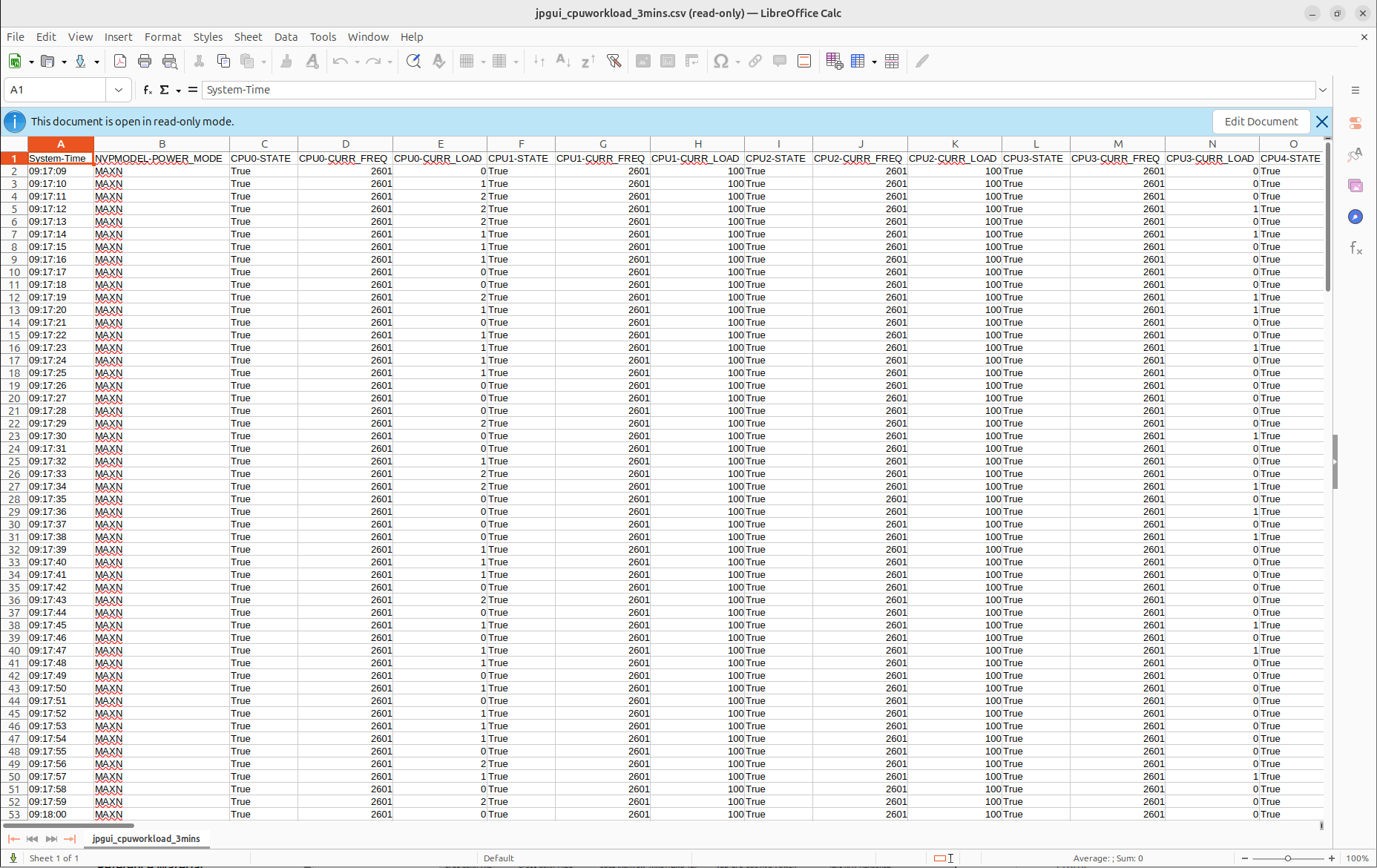Viewport: 1377px width, 868px height.
Task: Run spell checking
Action: [438, 61]
